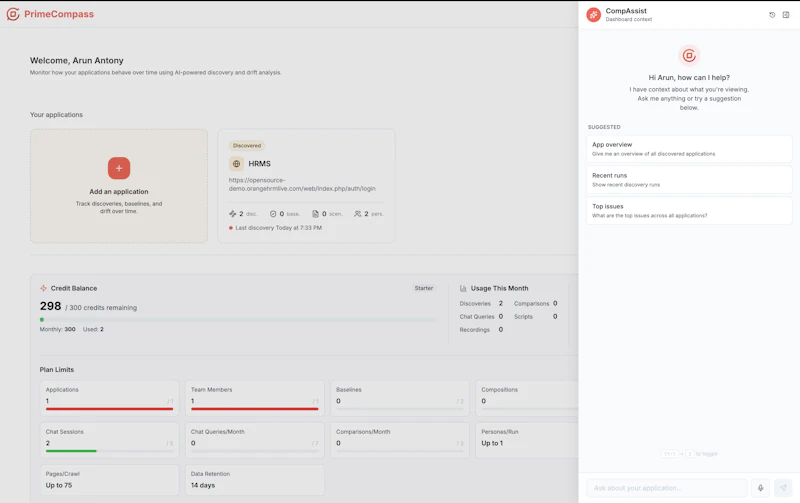Screen dimensions: 800x503
Task: Click the credit balance progress bar
Action: pyautogui.click(x=238, y=320)
